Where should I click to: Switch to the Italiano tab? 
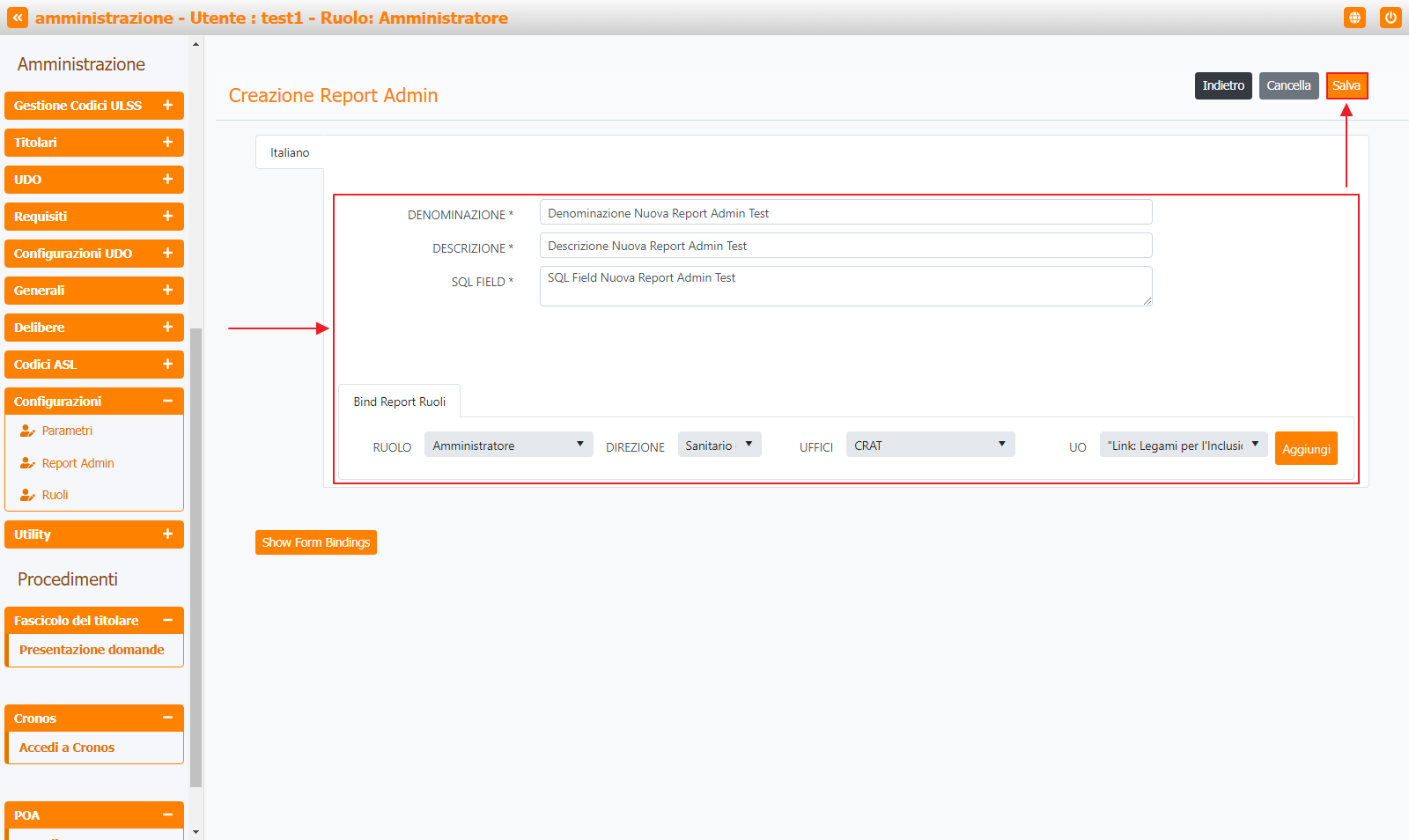point(290,152)
